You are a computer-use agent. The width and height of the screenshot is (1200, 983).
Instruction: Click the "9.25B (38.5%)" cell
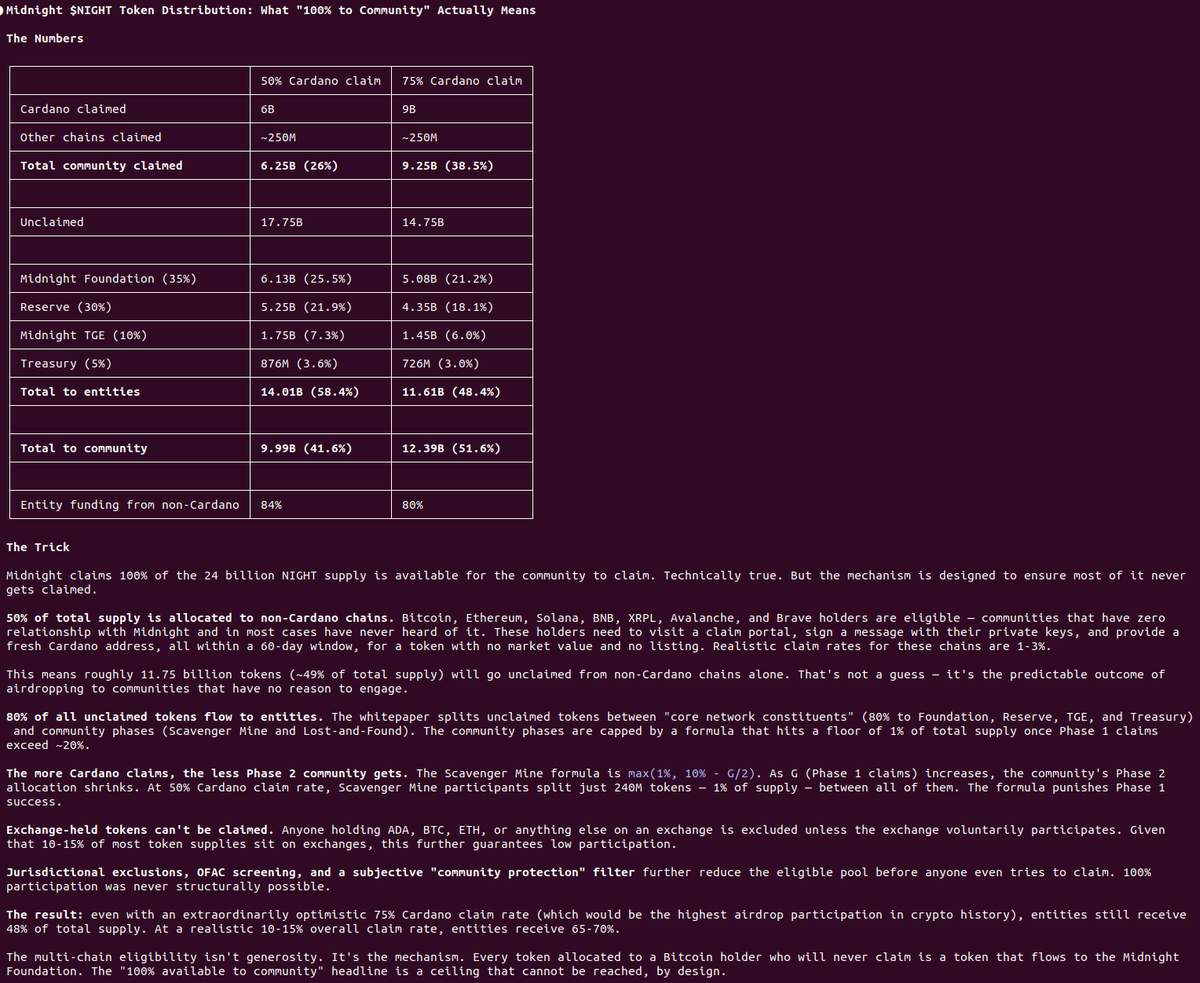[x=447, y=165]
